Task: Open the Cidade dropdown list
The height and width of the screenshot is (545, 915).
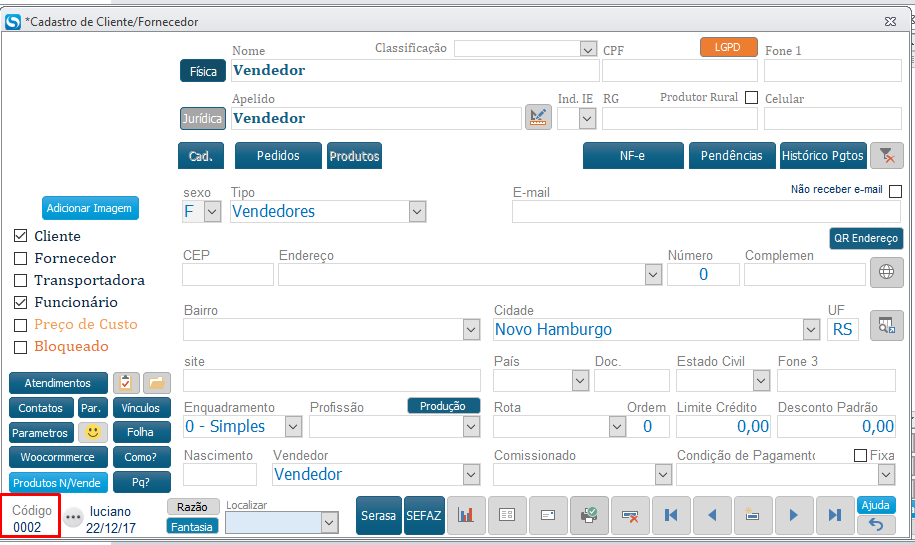Action: coord(810,330)
